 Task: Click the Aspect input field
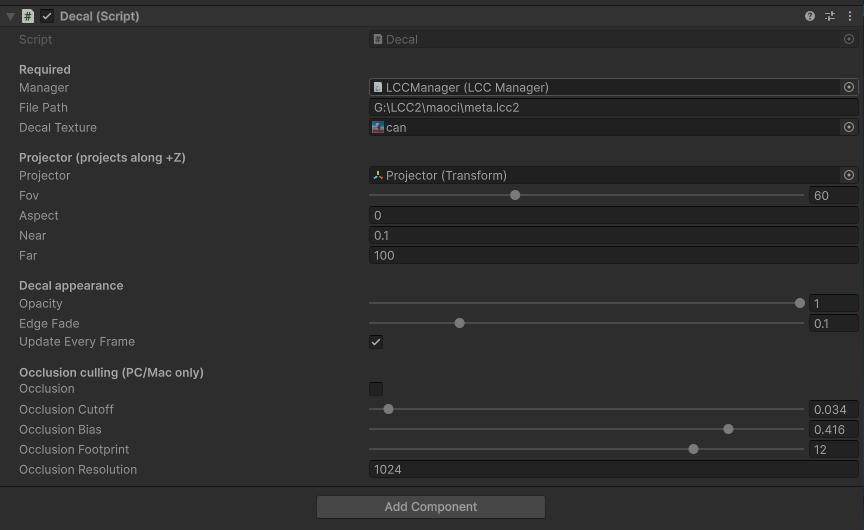[613, 215]
